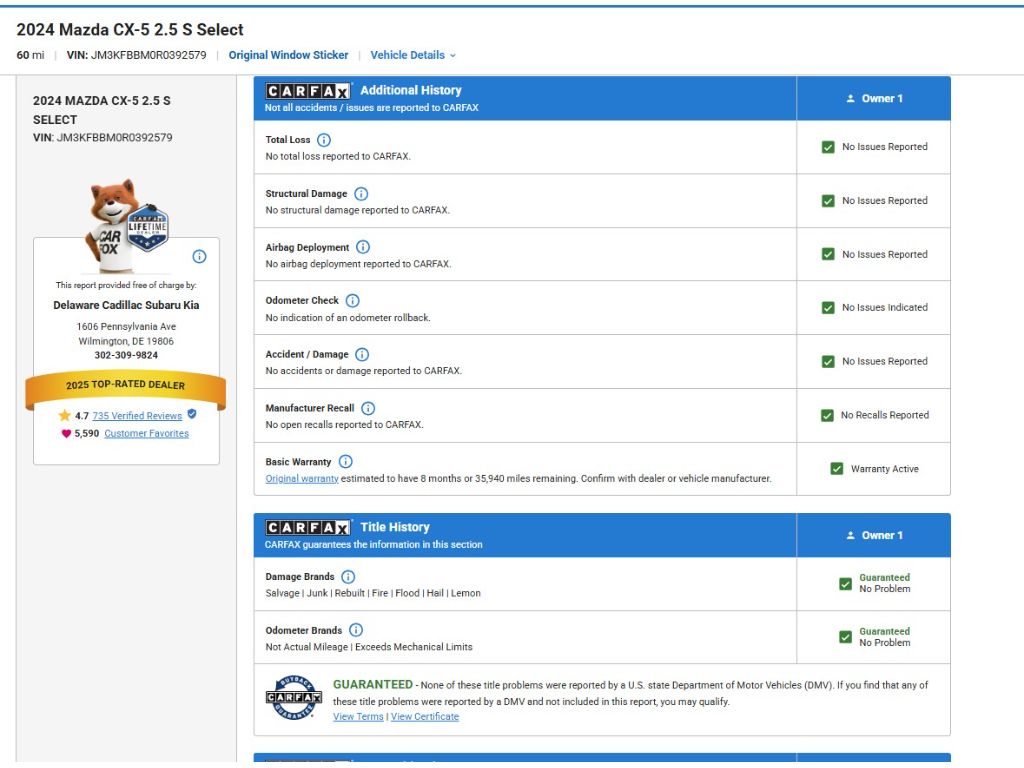Click 'No indication of an odometer rollback.' text
The height and width of the screenshot is (768, 1024).
coord(347,317)
